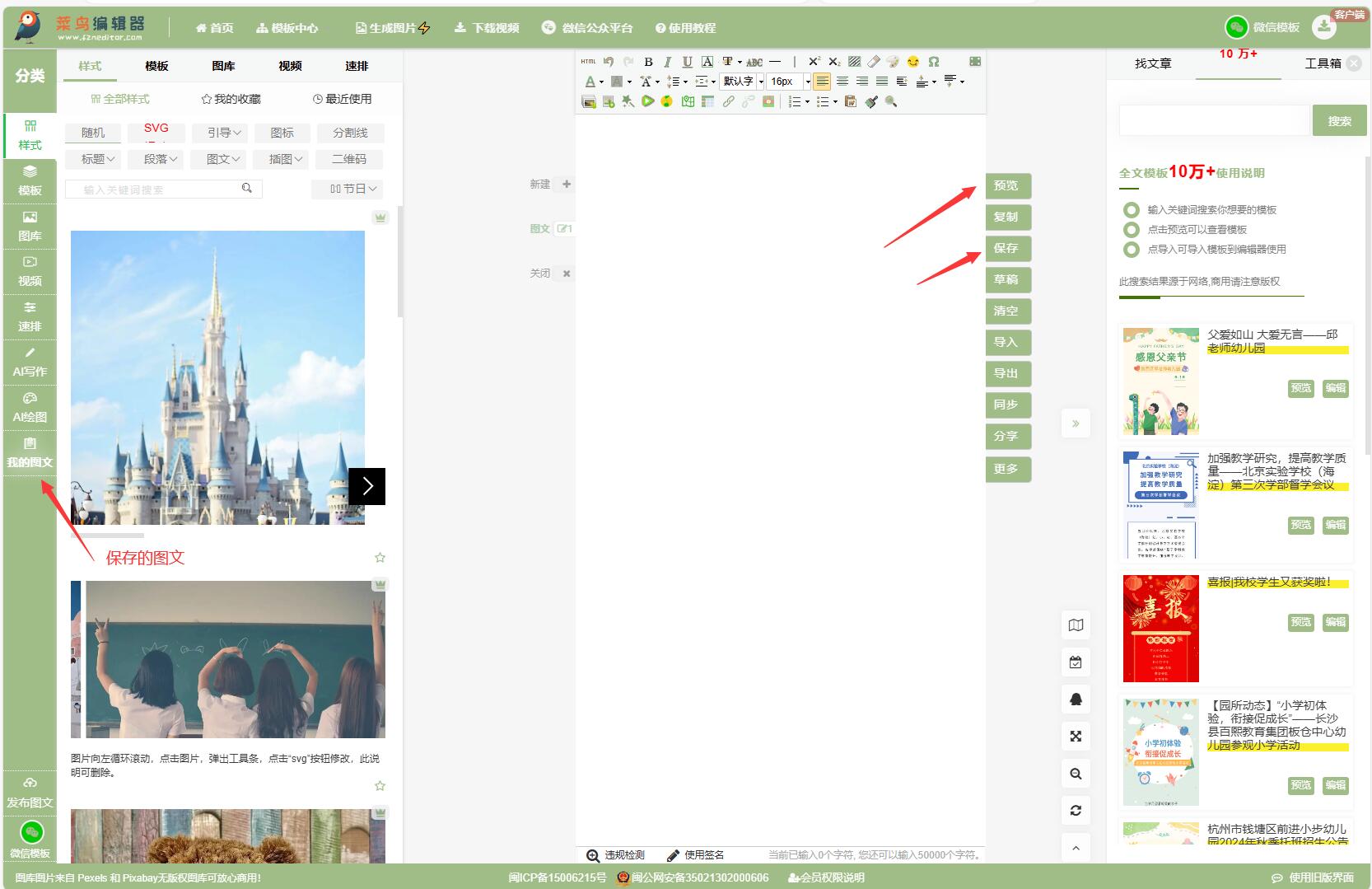Switch to the 速排 top tab
Viewport: 1372px width, 889px height.
click(357, 66)
